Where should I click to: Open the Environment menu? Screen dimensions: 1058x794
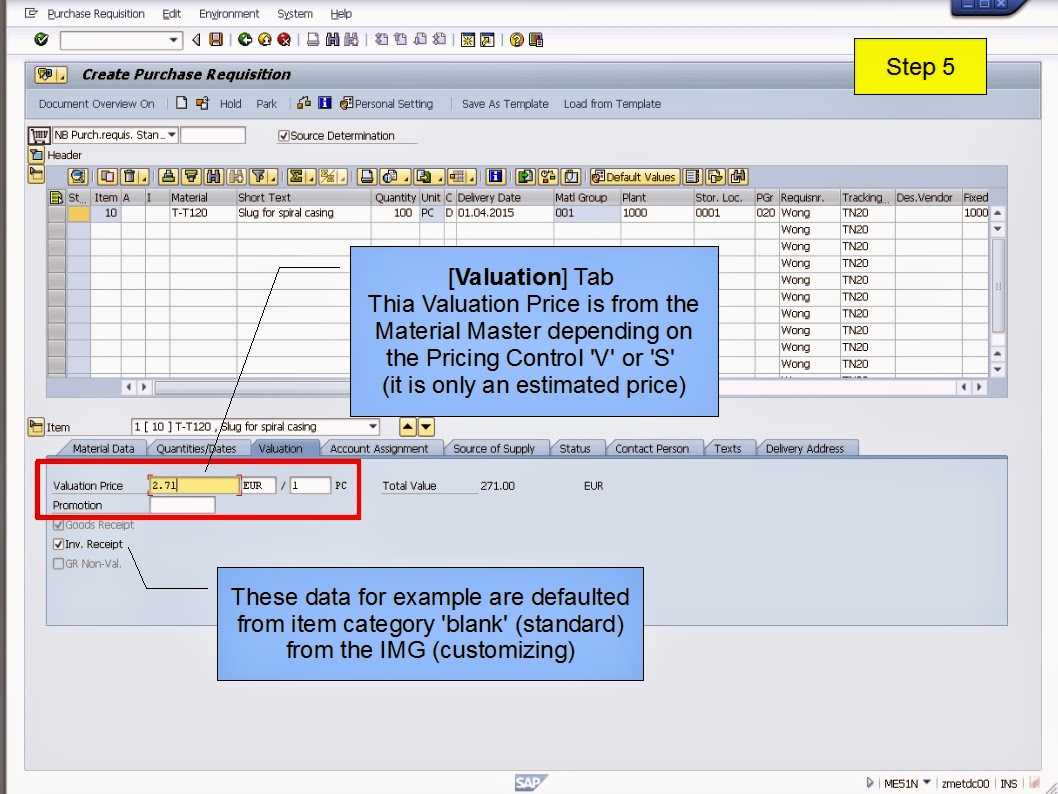pos(229,13)
